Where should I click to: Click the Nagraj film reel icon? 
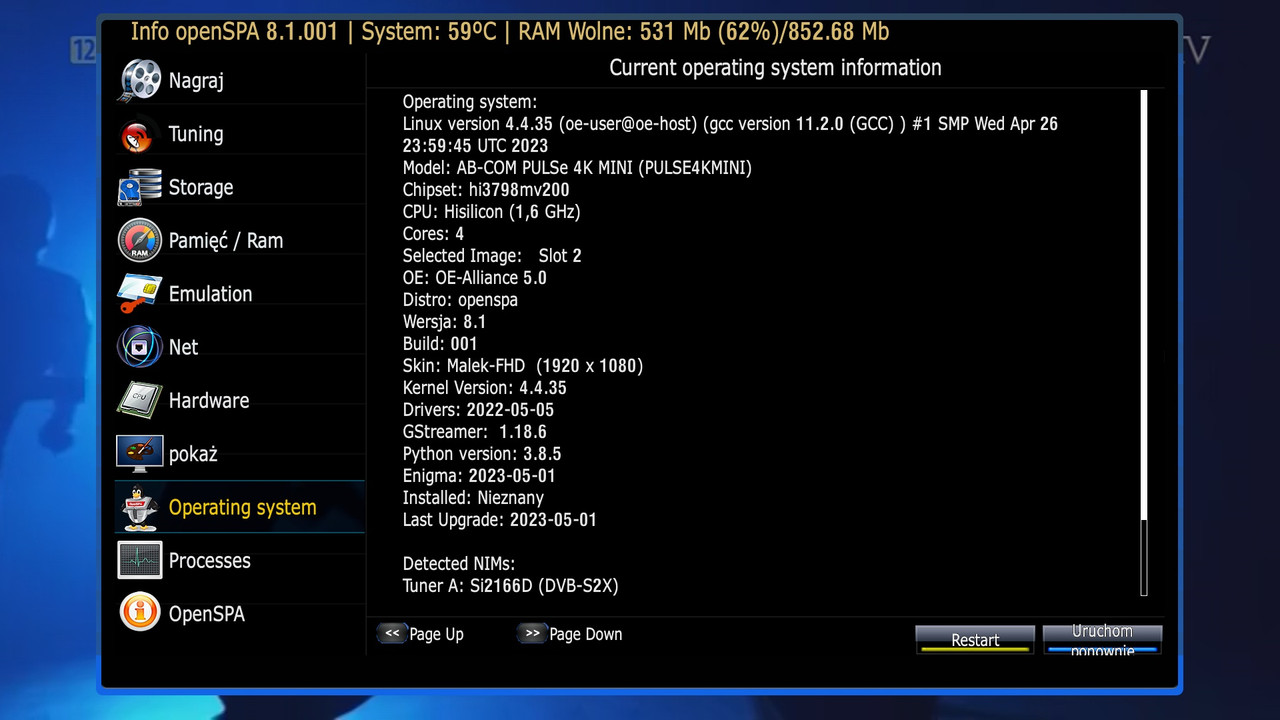tap(140, 81)
